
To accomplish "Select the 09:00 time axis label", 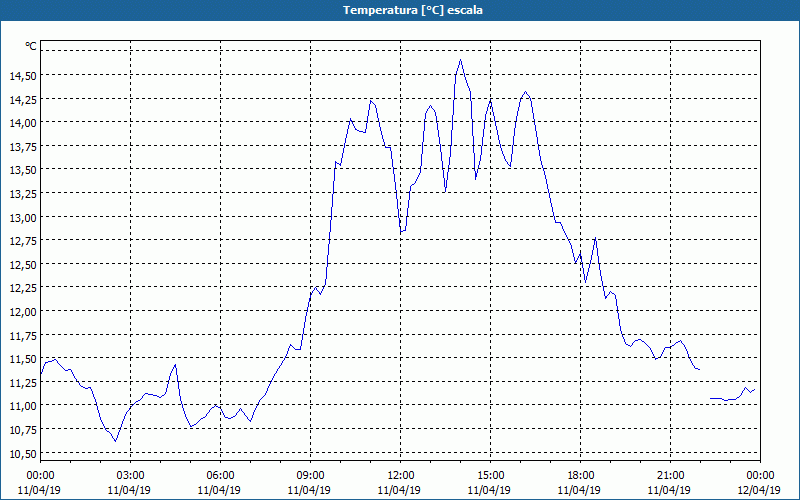I will [311, 476].
